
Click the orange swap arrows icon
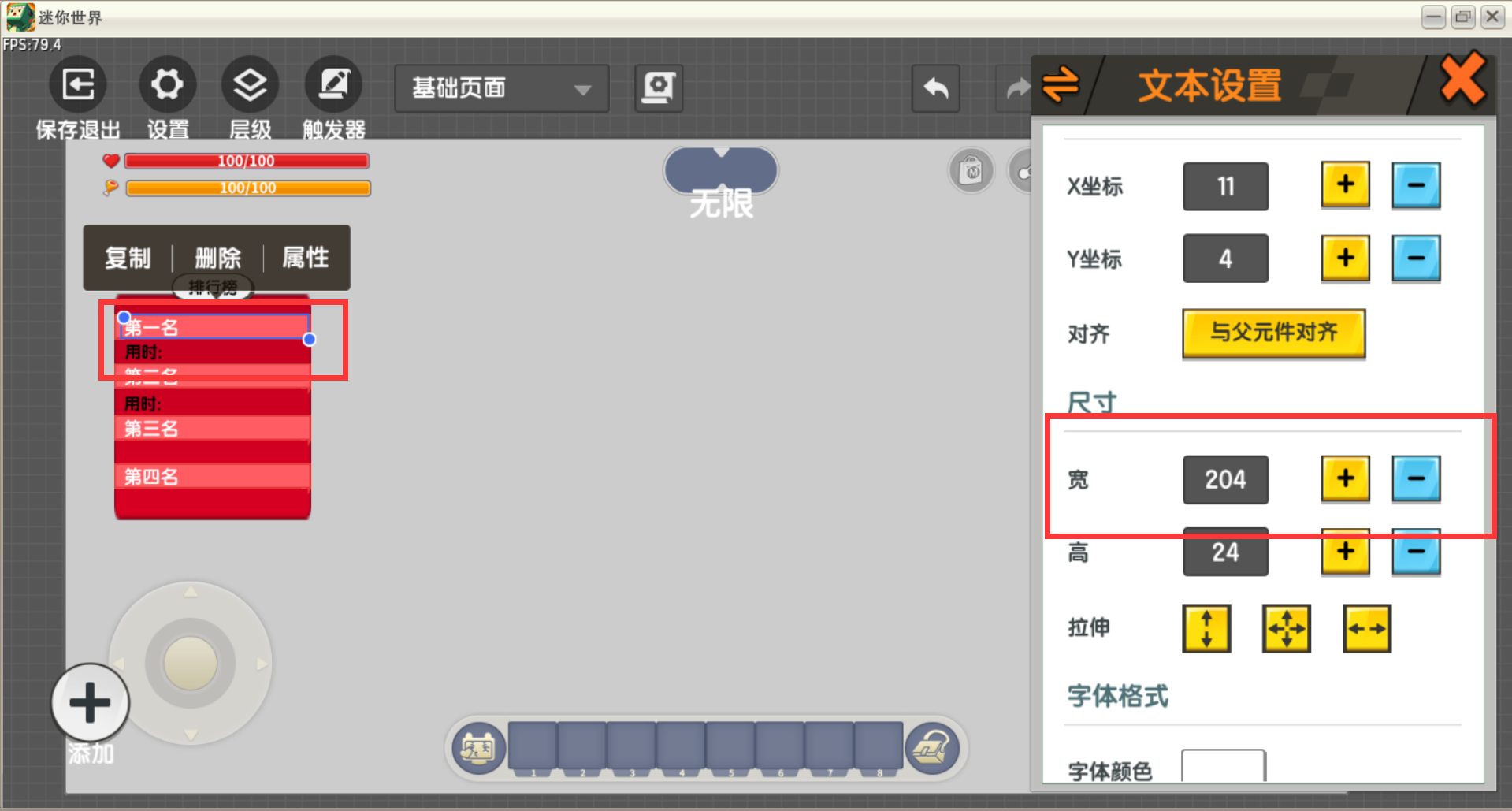pos(1061,84)
